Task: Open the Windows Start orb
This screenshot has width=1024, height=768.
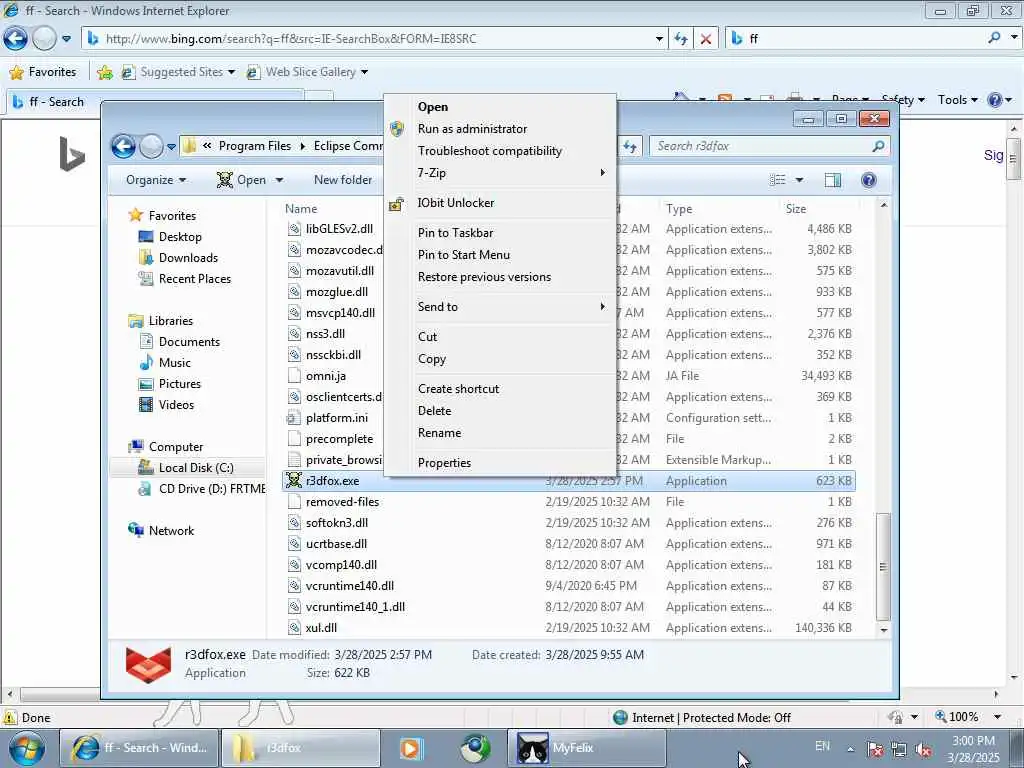Action: (26, 748)
